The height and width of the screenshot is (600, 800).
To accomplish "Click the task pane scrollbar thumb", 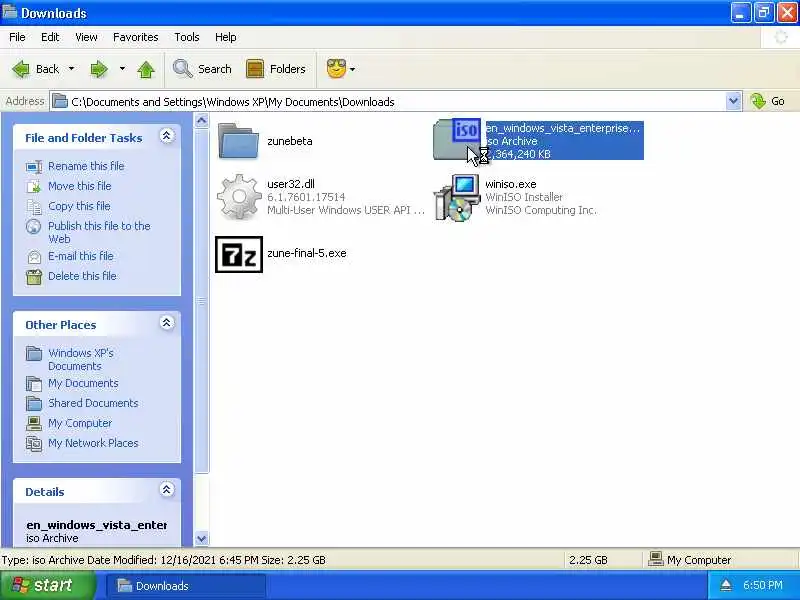I will tap(202, 301).
